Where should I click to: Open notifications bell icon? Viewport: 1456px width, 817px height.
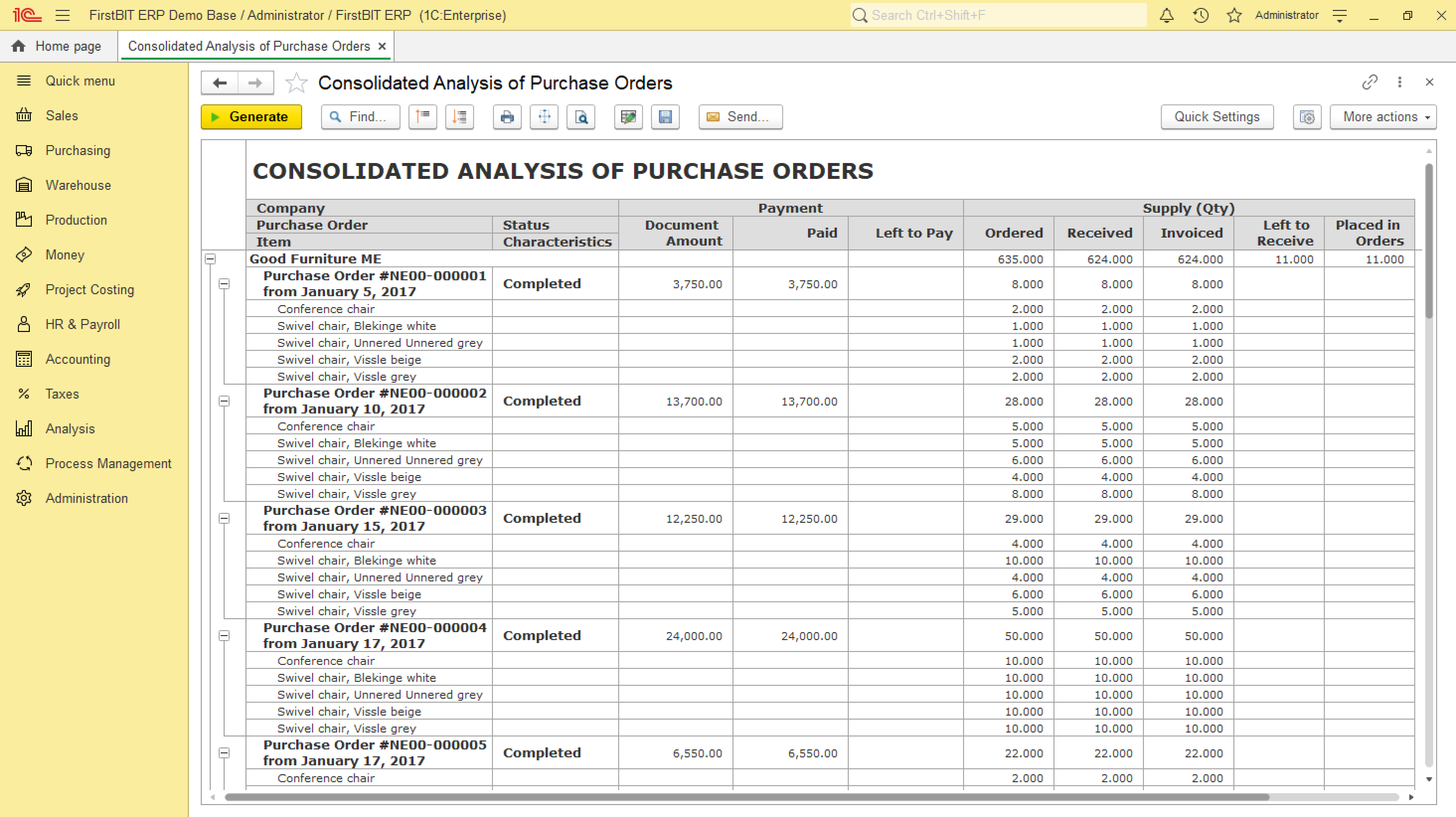tap(1167, 15)
